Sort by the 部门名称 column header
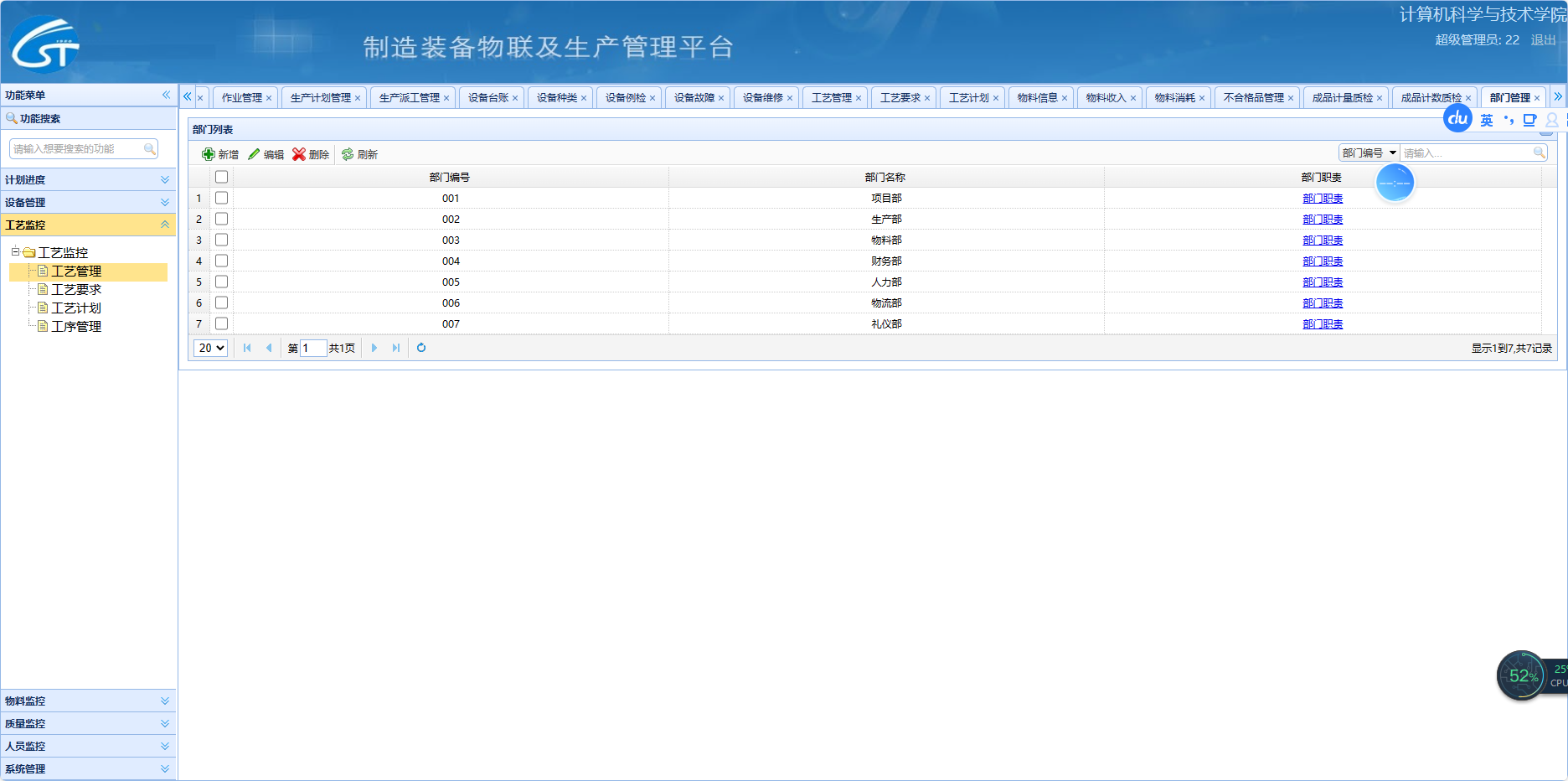1568x781 pixels. 885,177
